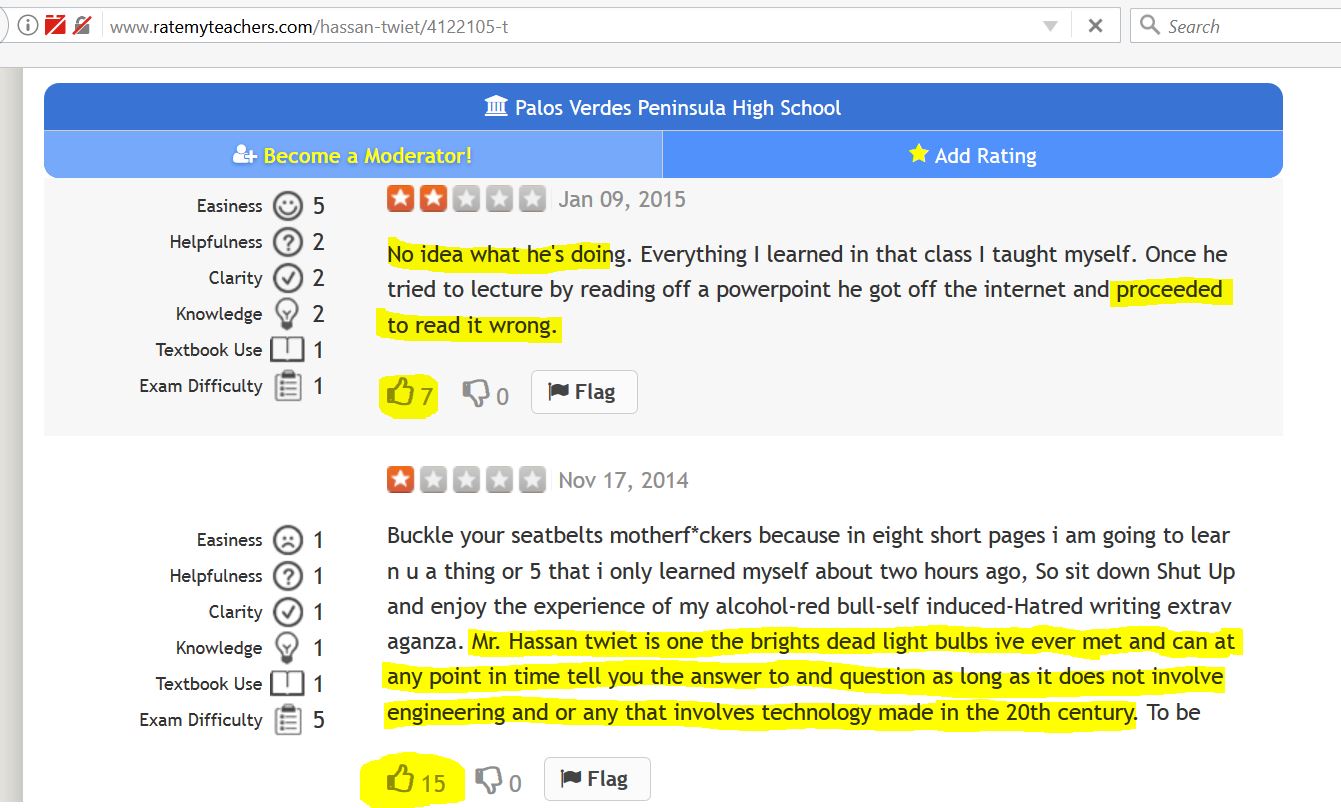This screenshot has height=808, width=1341.
Task: Stop page loading with the X button
Action: tap(1096, 27)
